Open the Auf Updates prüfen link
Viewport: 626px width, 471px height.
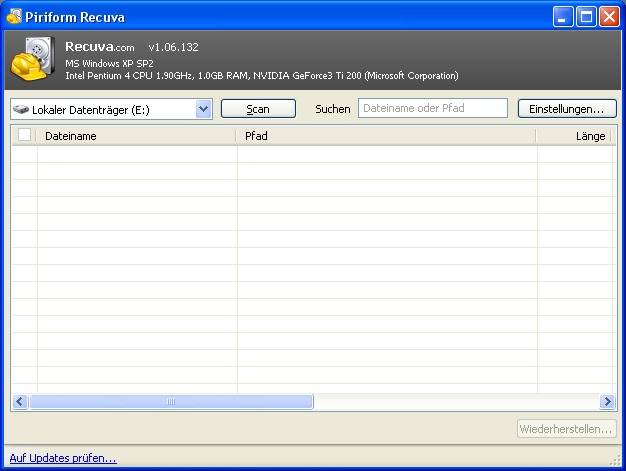[63, 458]
